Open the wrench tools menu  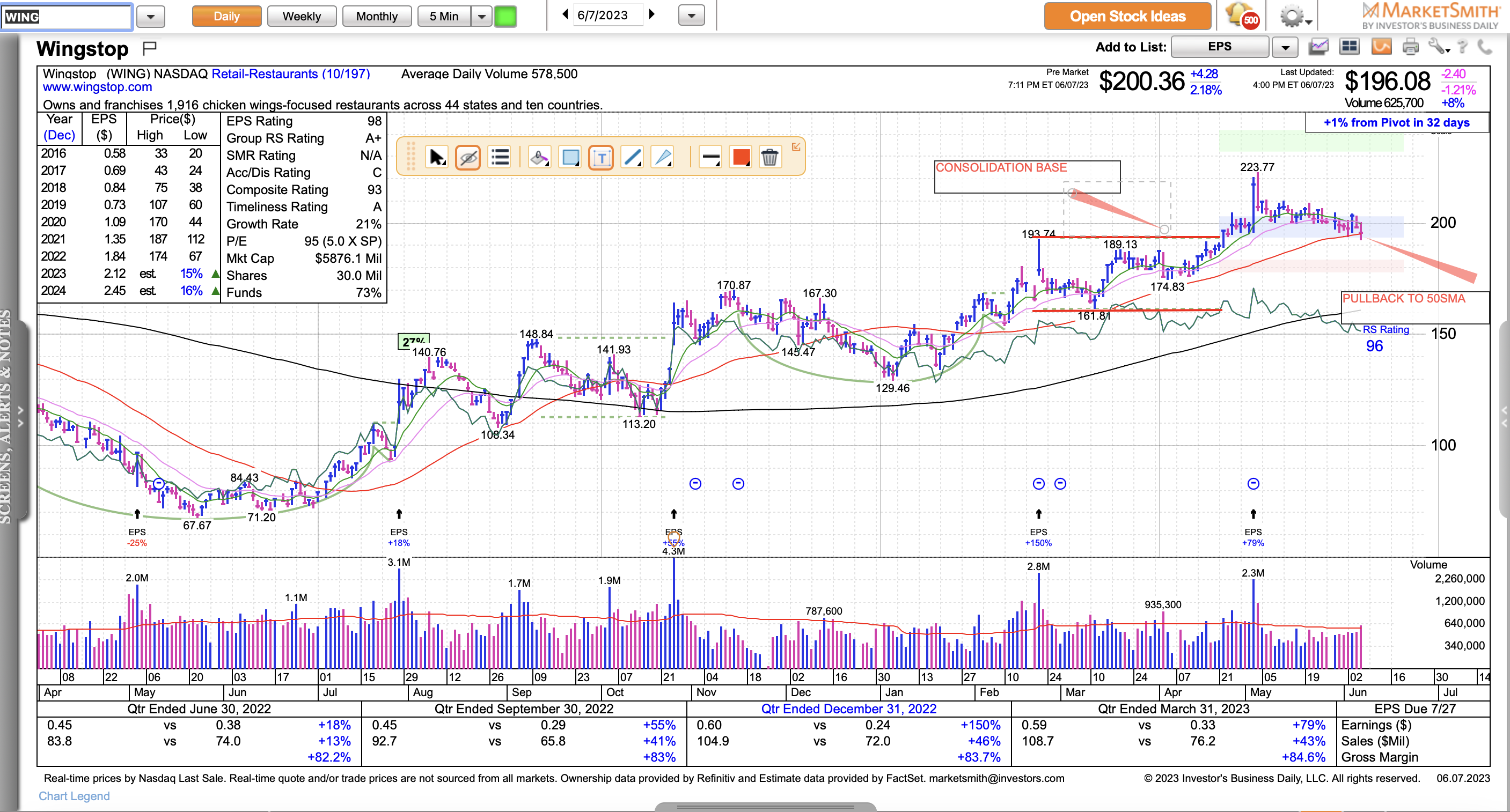coord(1439,47)
